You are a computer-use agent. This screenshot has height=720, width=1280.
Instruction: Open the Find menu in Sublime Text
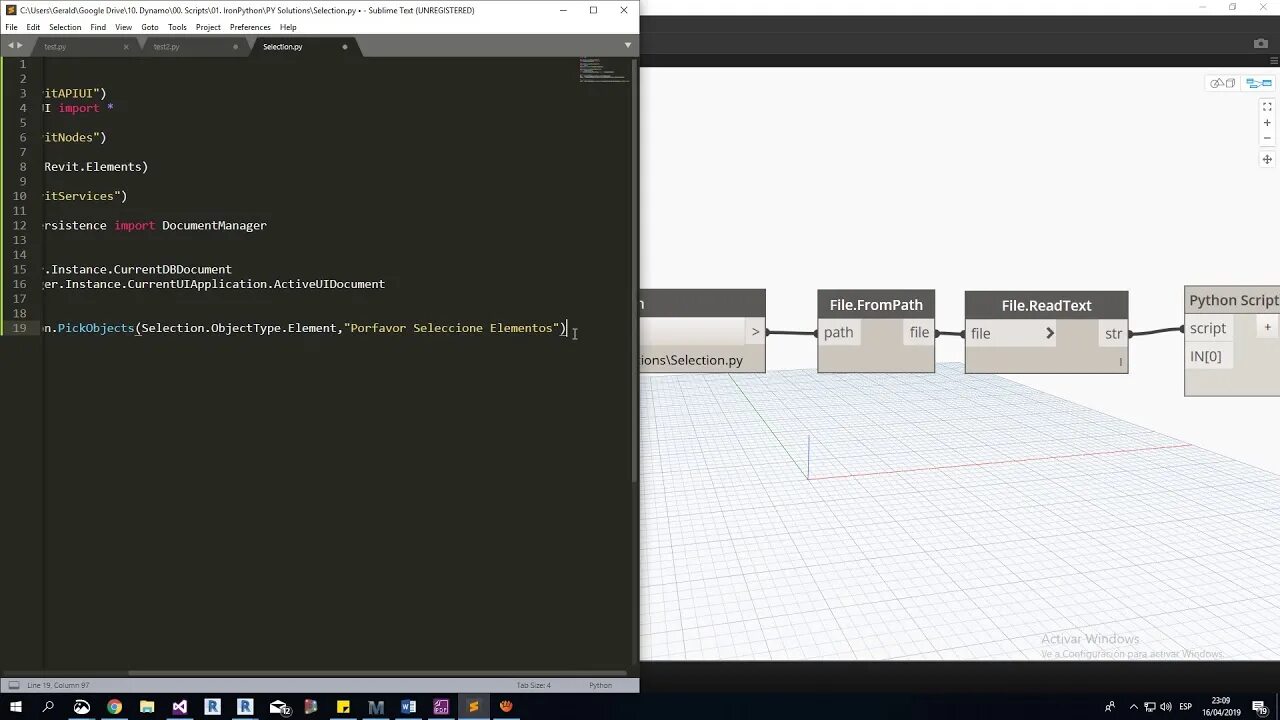click(98, 27)
